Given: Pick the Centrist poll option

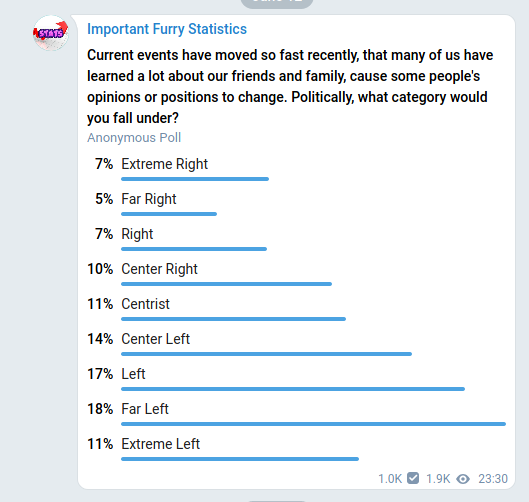Looking at the screenshot, I should pos(297,308).
